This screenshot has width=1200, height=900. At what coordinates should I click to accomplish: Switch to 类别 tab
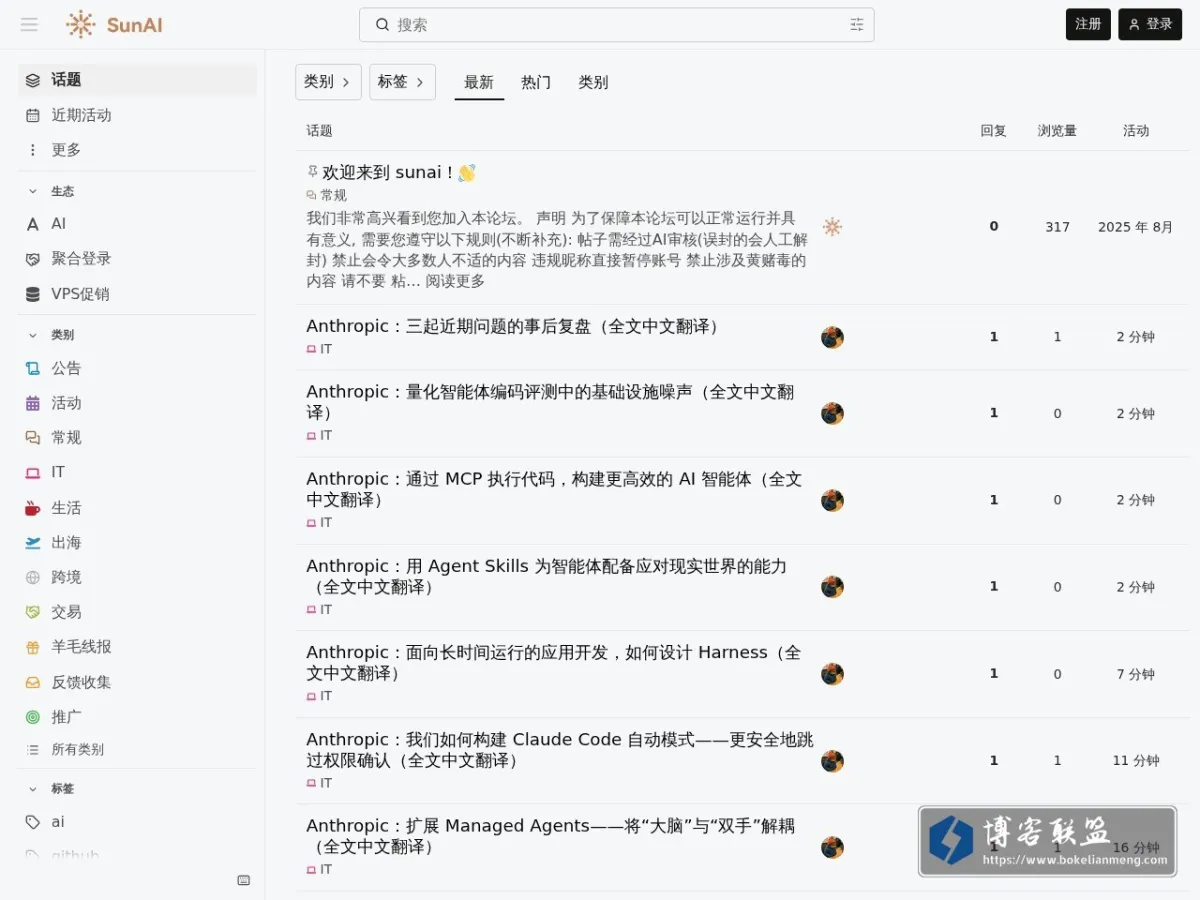(x=593, y=82)
